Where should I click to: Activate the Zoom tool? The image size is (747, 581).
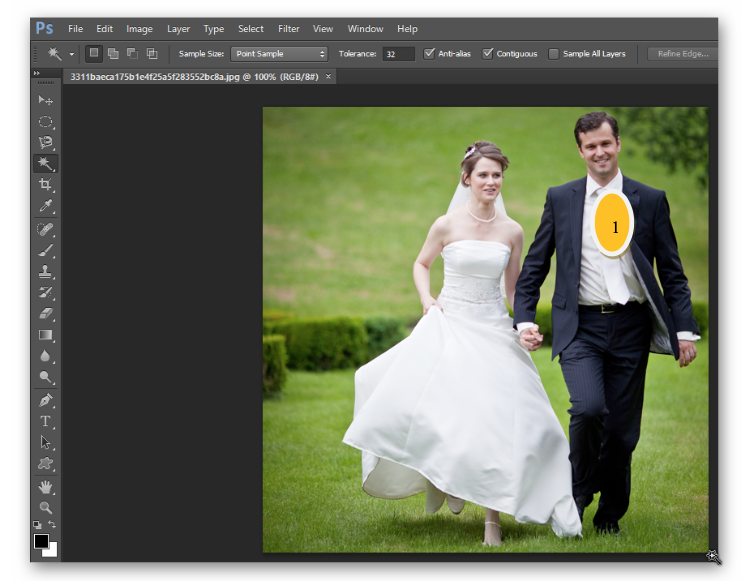coord(45,508)
